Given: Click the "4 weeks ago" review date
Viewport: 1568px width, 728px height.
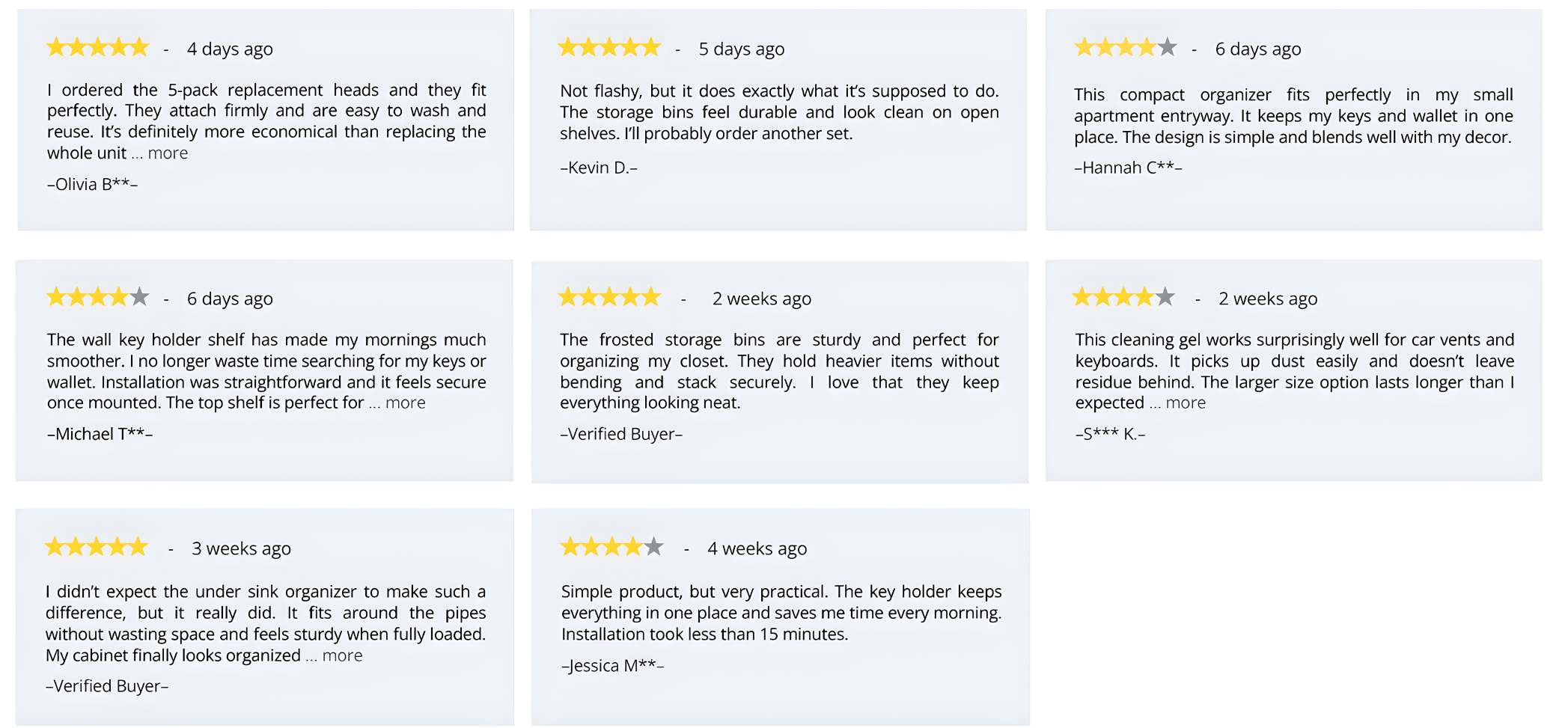Looking at the screenshot, I should [757, 548].
